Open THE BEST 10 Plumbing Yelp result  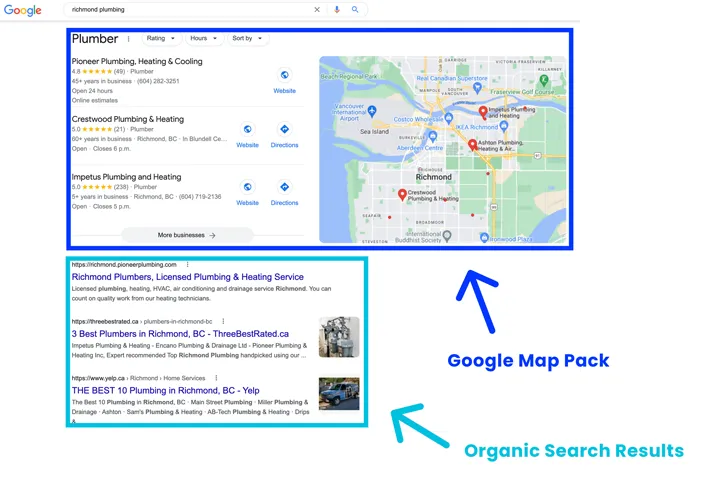166,390
